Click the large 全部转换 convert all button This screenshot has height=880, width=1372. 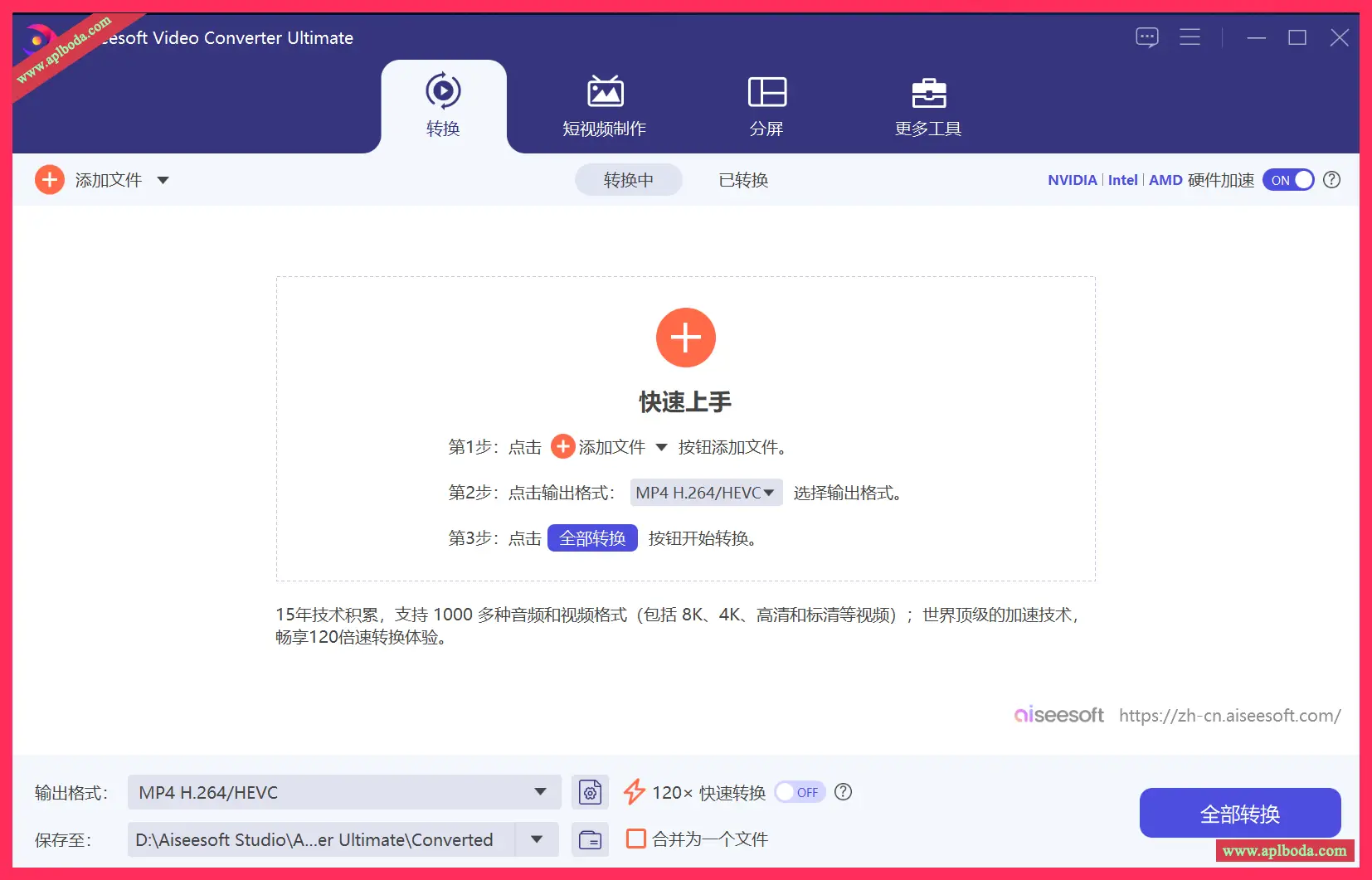[1240, 814]
